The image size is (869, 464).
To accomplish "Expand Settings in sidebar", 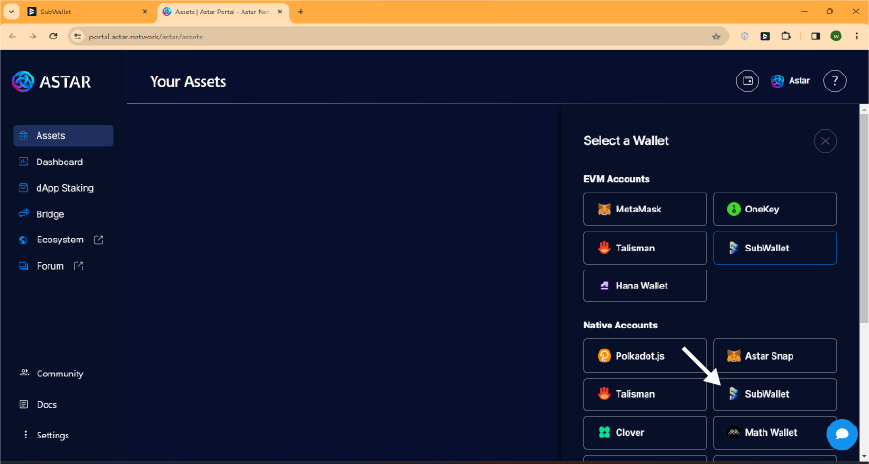I will click(52, 435).
